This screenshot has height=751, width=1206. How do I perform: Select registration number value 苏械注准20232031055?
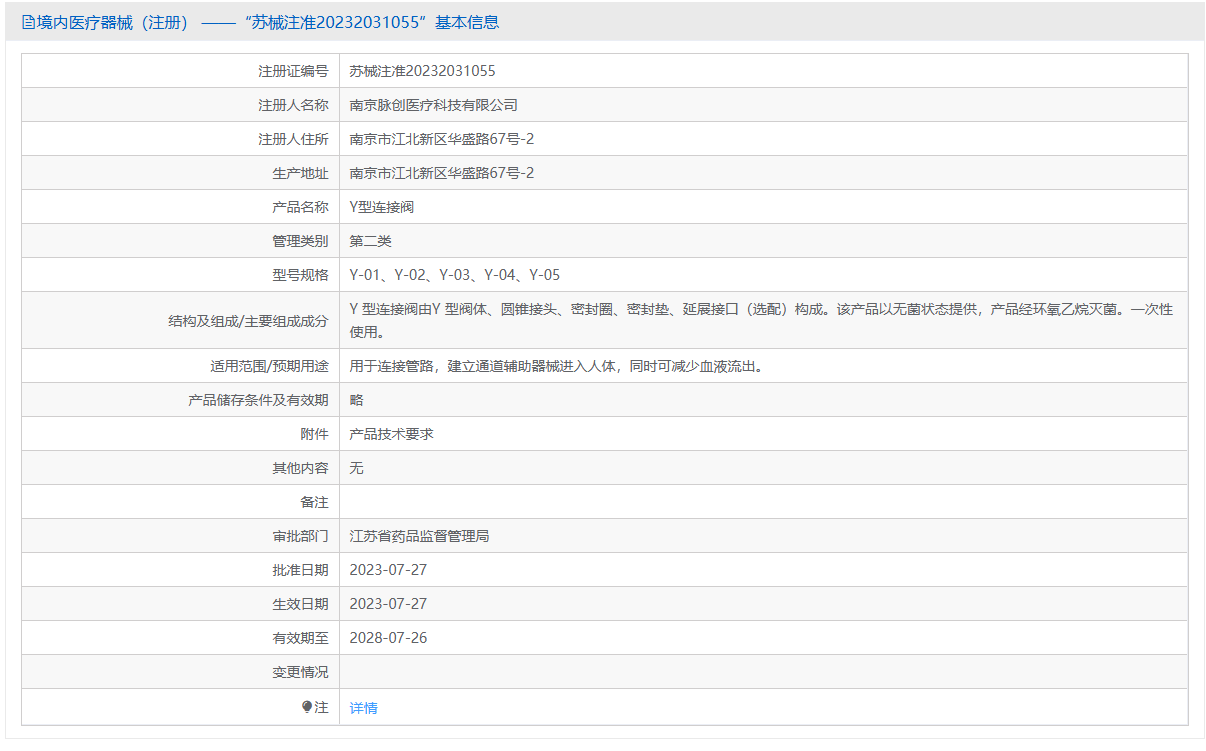tap(422, 71)
